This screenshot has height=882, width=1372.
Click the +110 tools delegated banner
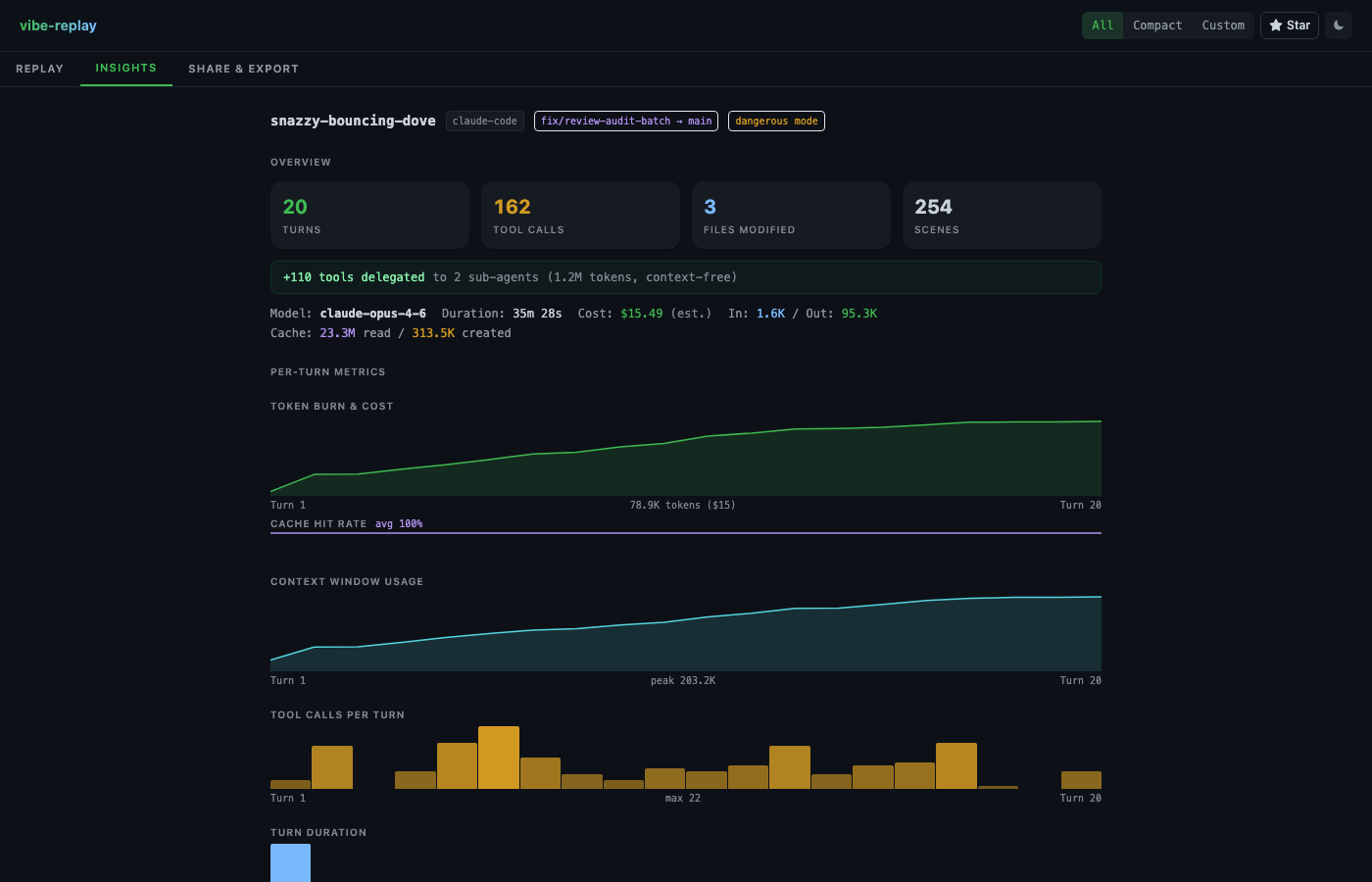686,276
